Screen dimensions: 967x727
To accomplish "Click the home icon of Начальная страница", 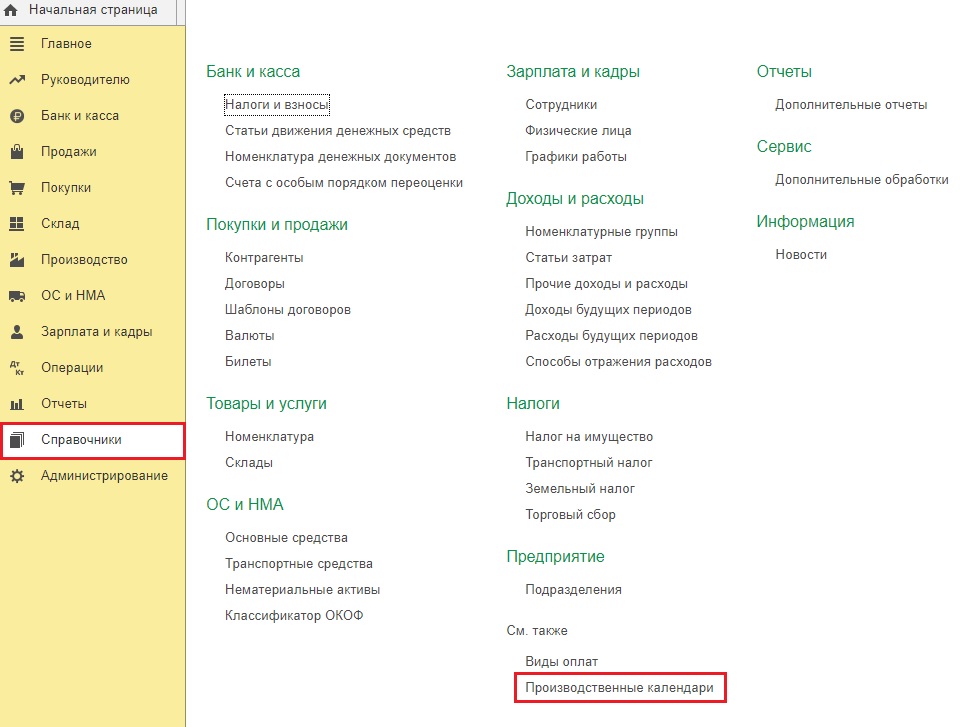I will point(10,10).
